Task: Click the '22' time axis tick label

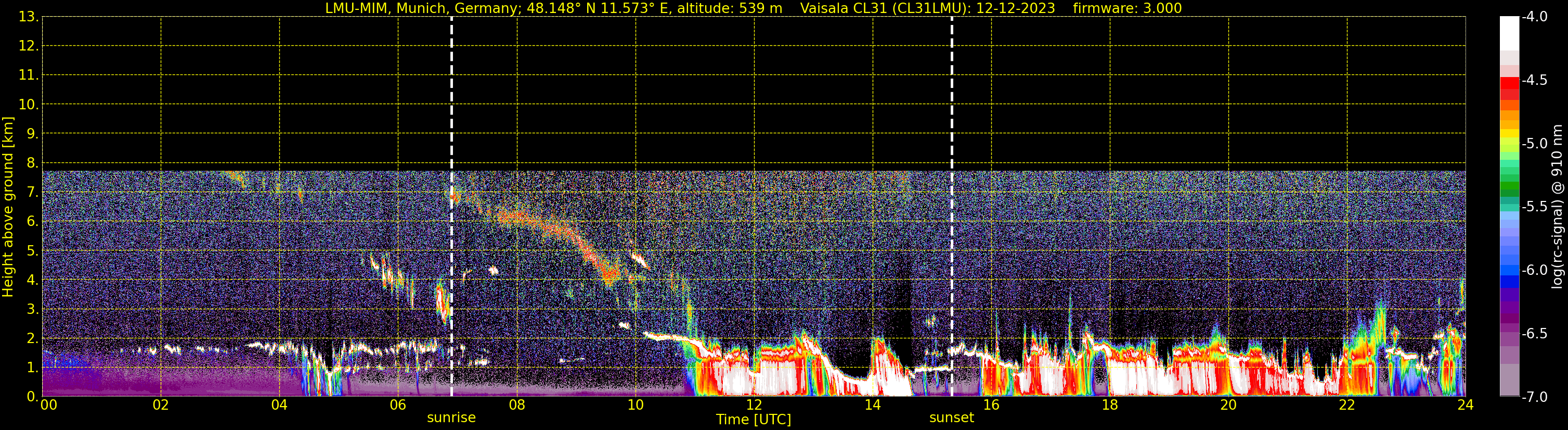Action: tap(1347, 405)
